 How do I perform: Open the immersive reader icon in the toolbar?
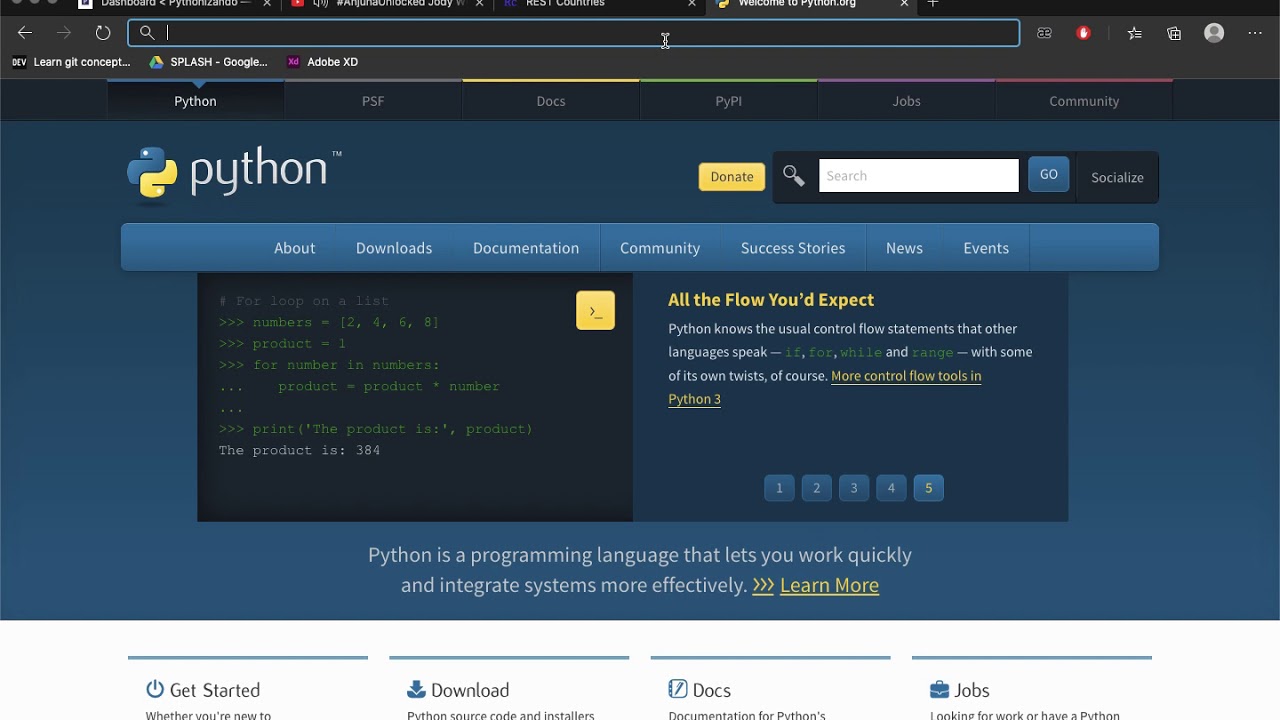[1044, 33]
